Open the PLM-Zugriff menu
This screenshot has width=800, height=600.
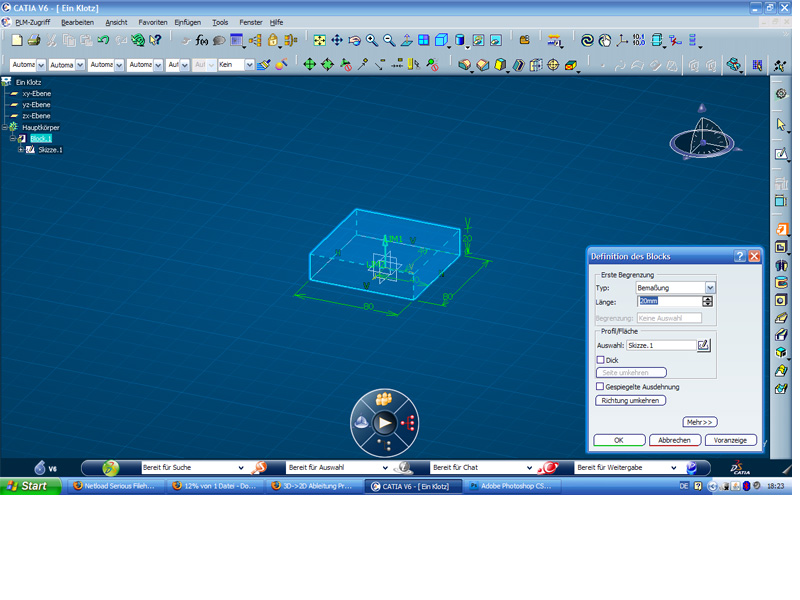pos(33,22)
